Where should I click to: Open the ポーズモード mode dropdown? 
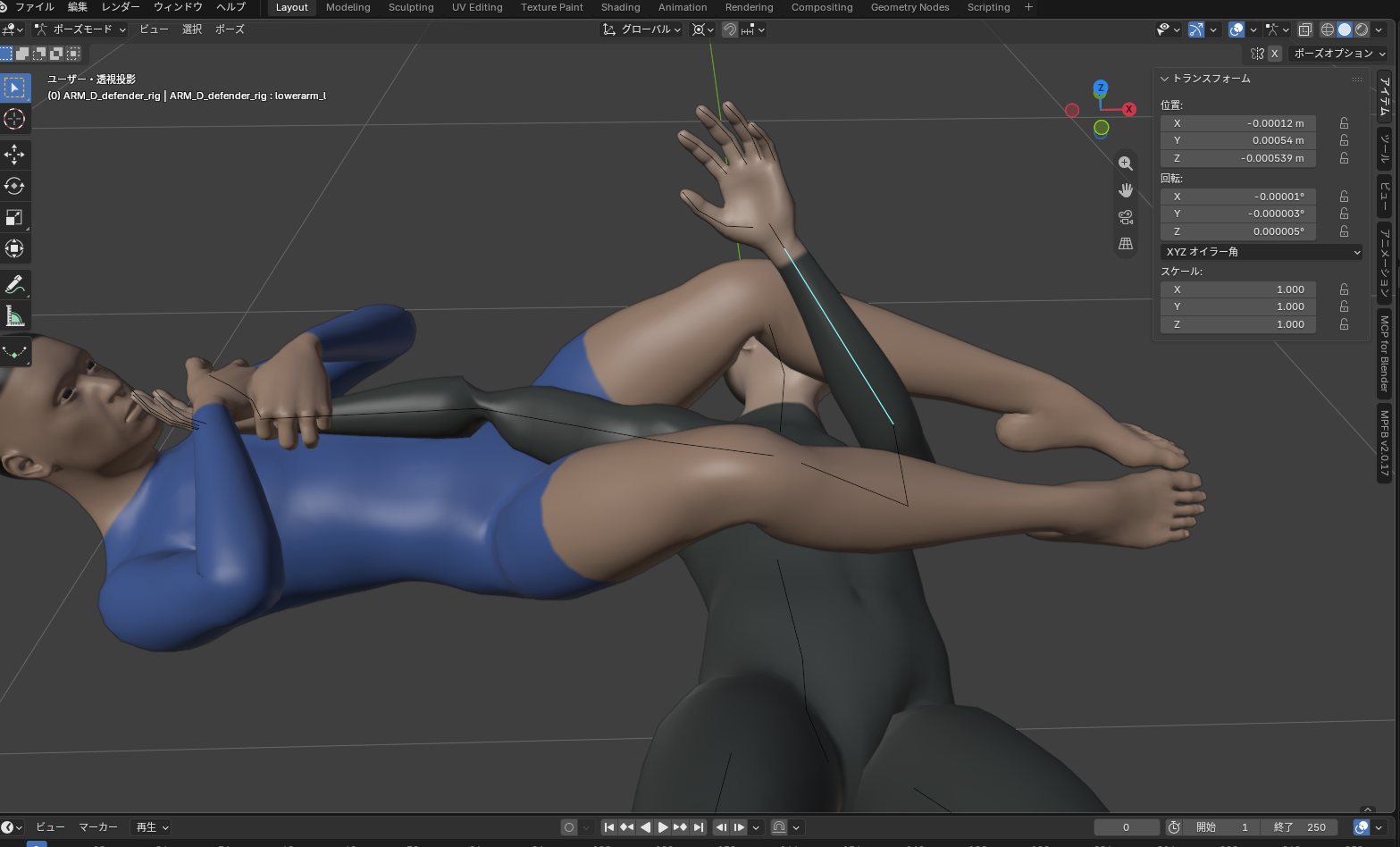(80, 29)
